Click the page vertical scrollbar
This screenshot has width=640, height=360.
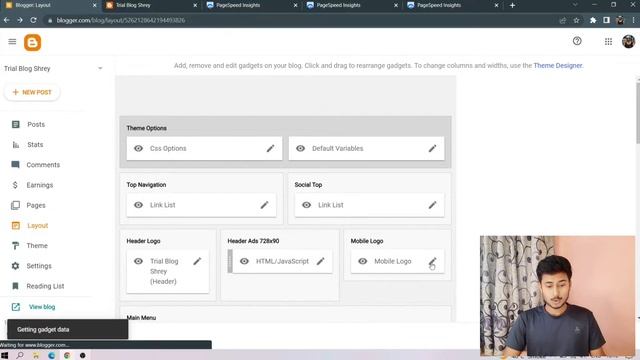click(x=638, y=112)
